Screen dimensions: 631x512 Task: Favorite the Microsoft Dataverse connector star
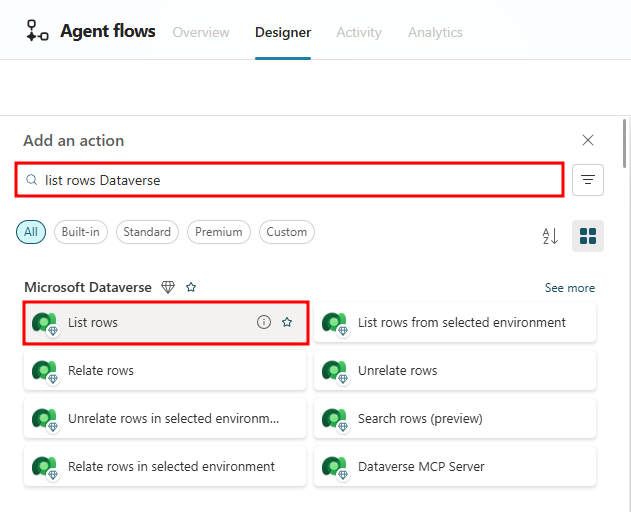click(x=191, y=287)
